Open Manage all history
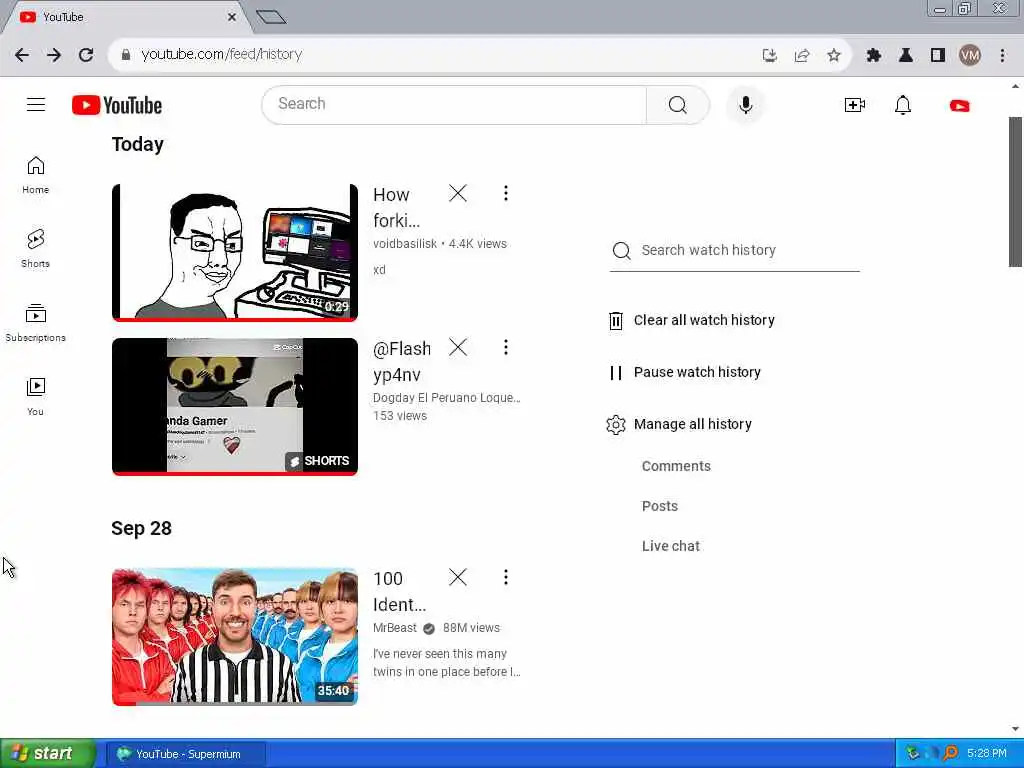 [679, 424]
